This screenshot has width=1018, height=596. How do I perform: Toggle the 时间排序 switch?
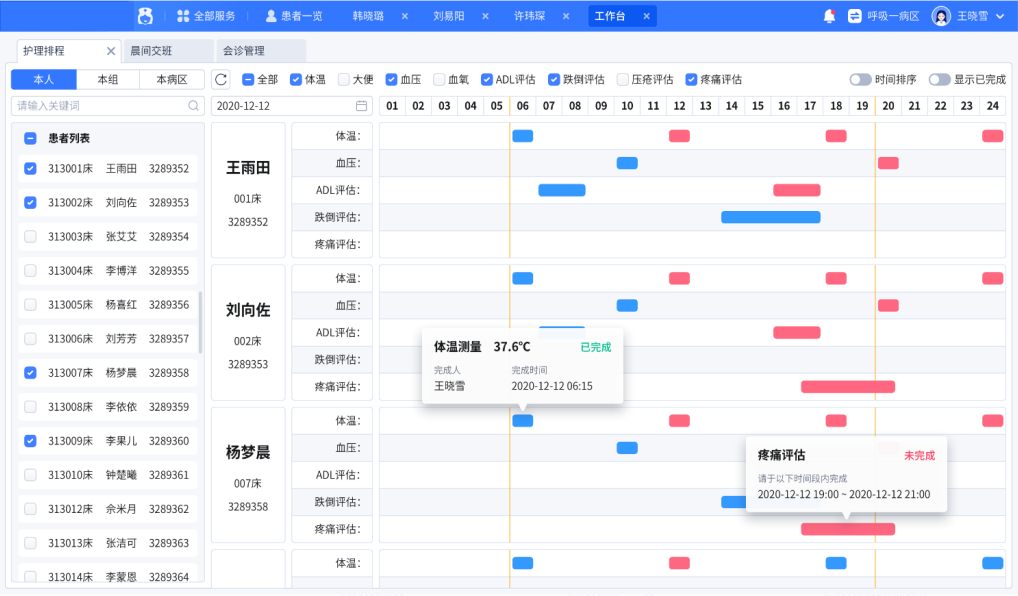click(x=859, y=79)
